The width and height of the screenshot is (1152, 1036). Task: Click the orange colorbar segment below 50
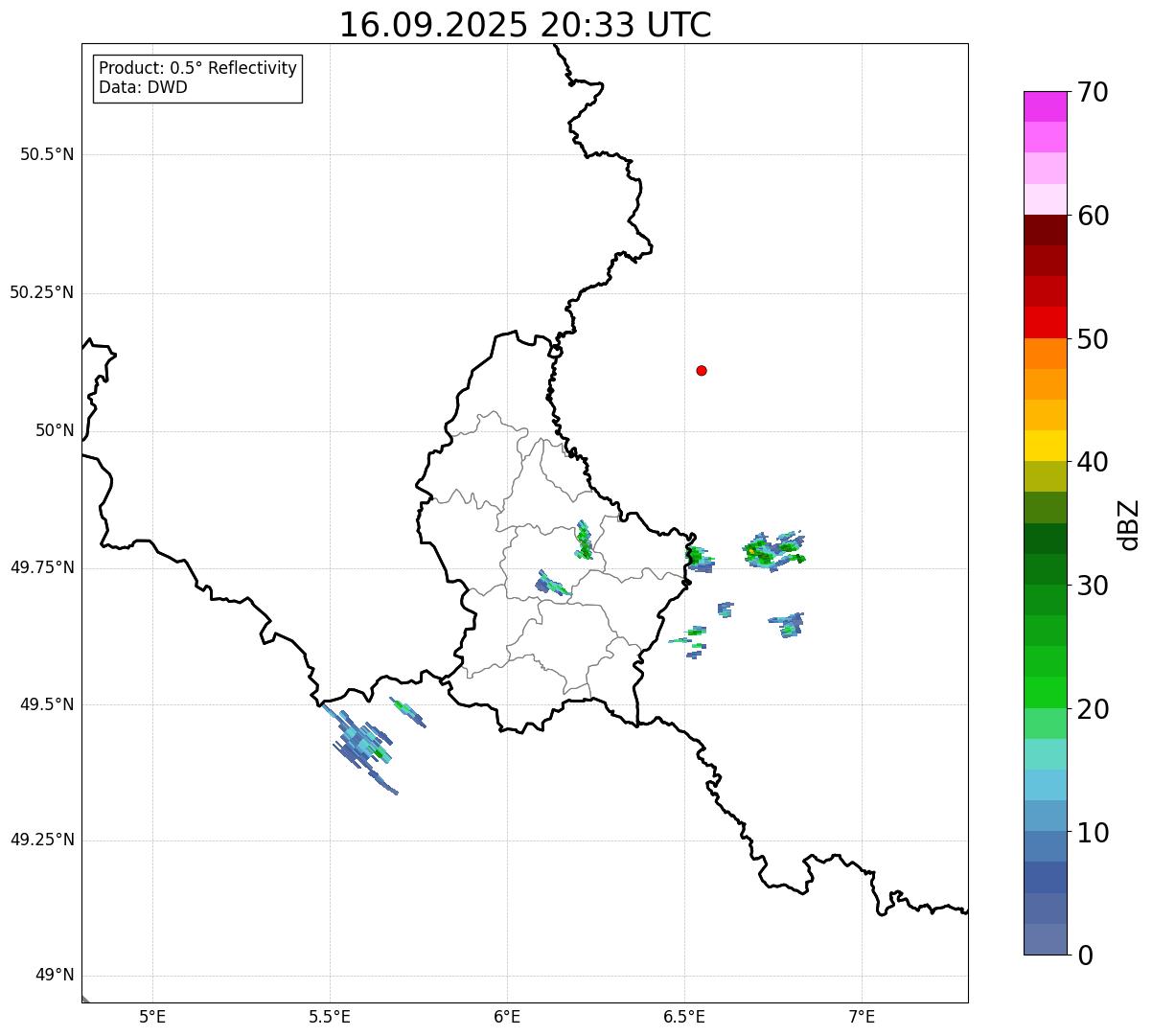(1046, 354)
